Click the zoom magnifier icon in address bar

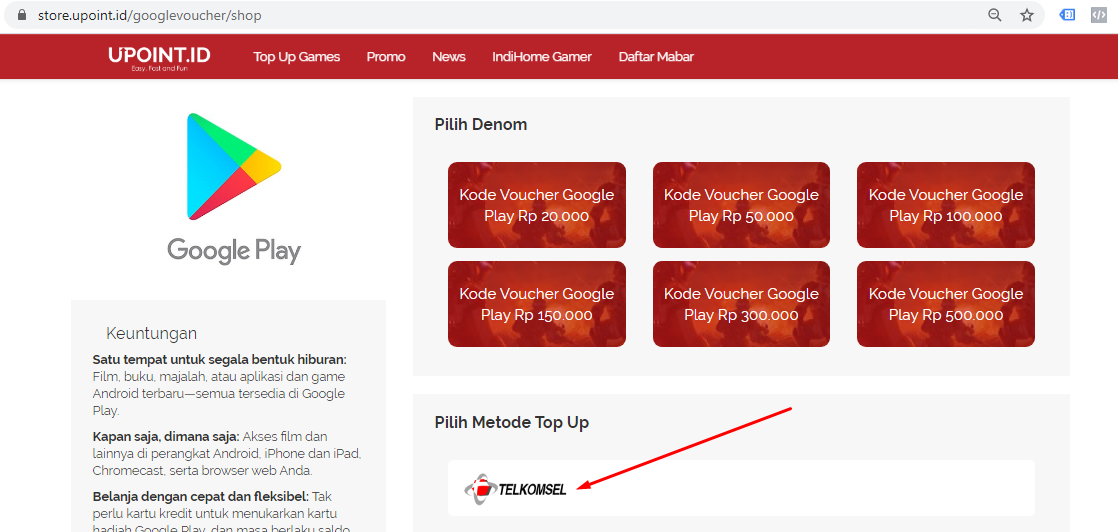pyautogui.click(x=995, y=15)
